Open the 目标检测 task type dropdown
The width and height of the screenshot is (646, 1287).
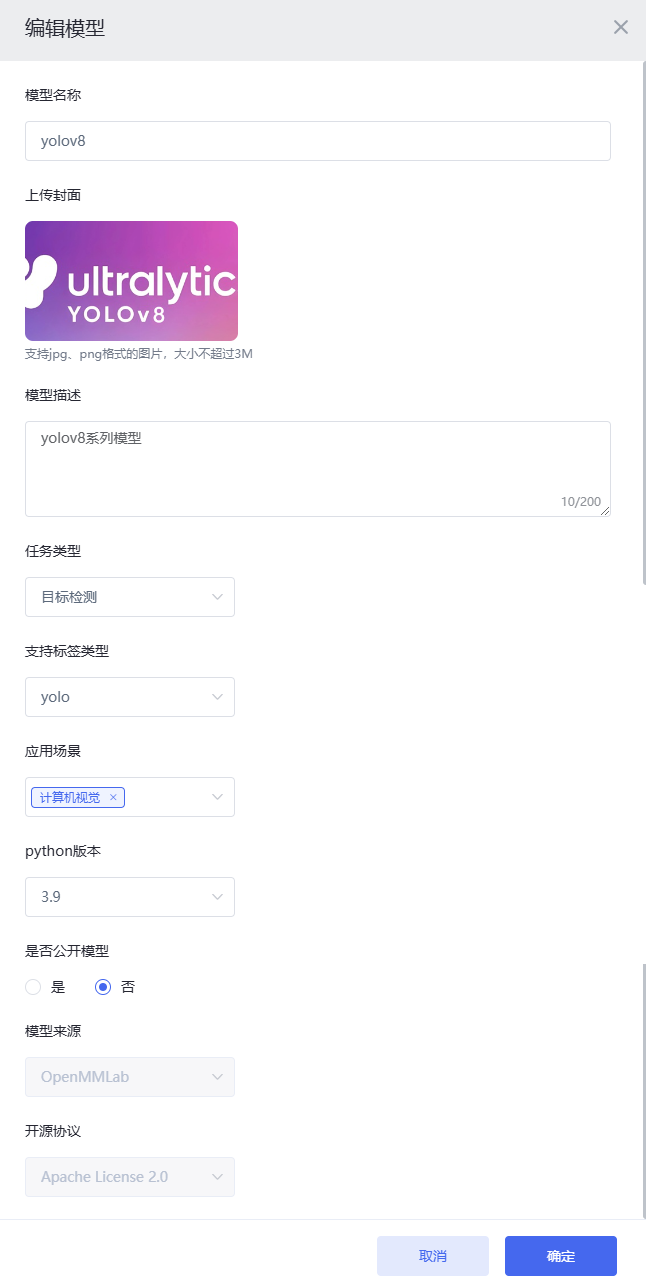click(130, 597)
